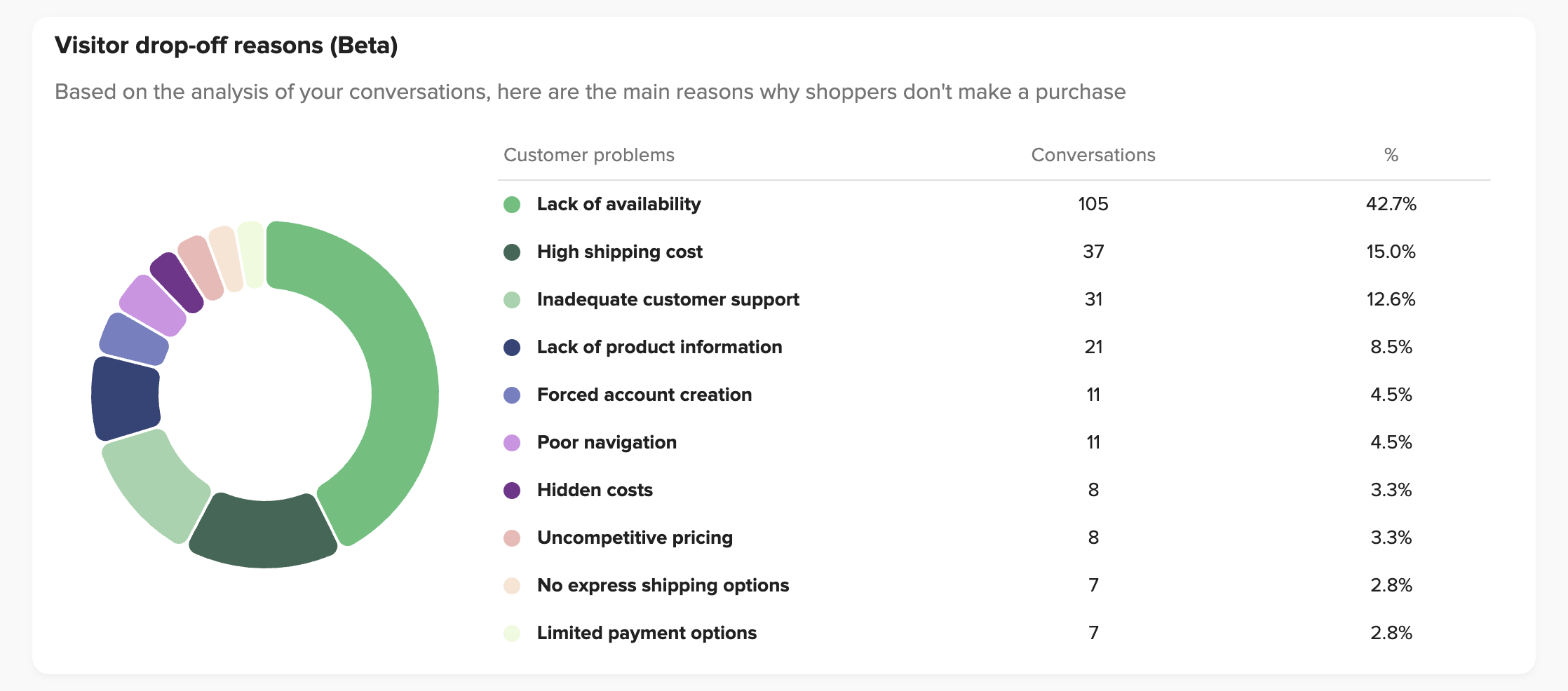Screen dimensions: 1568x691
Task: Click the navy Lack of product information dot
Action: (512, 348)
